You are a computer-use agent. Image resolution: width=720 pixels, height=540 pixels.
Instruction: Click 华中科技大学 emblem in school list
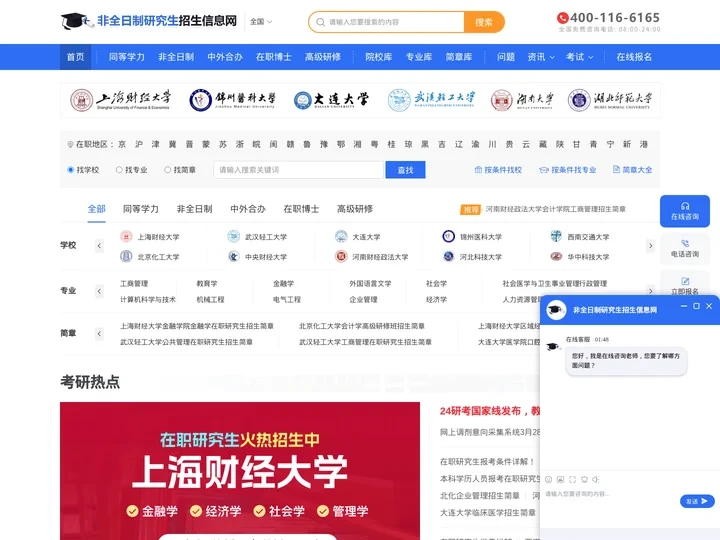tap(556, 257)
